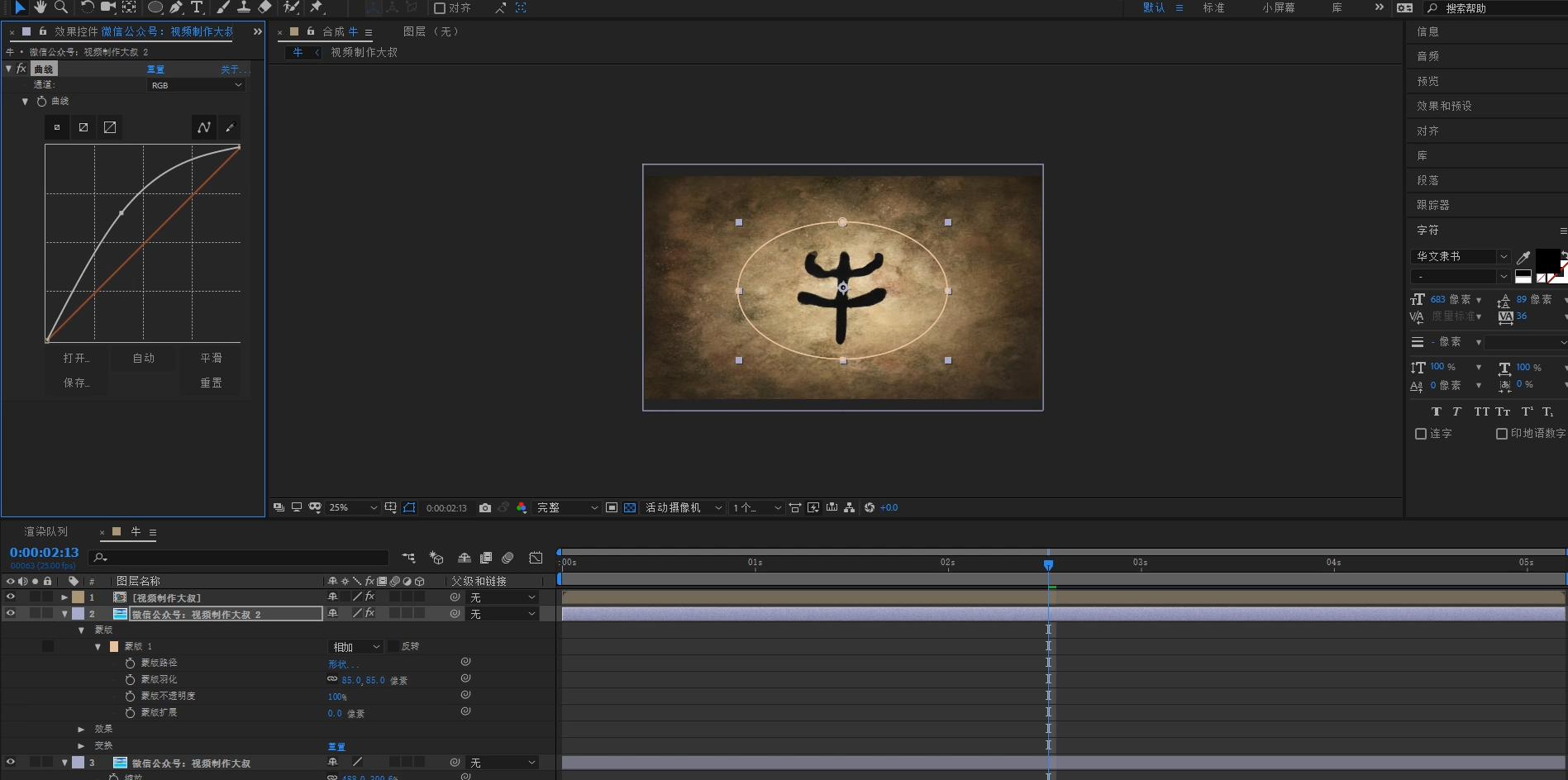
Task: Select the Puppet Pin tool
Action: (x=317, y=7)
